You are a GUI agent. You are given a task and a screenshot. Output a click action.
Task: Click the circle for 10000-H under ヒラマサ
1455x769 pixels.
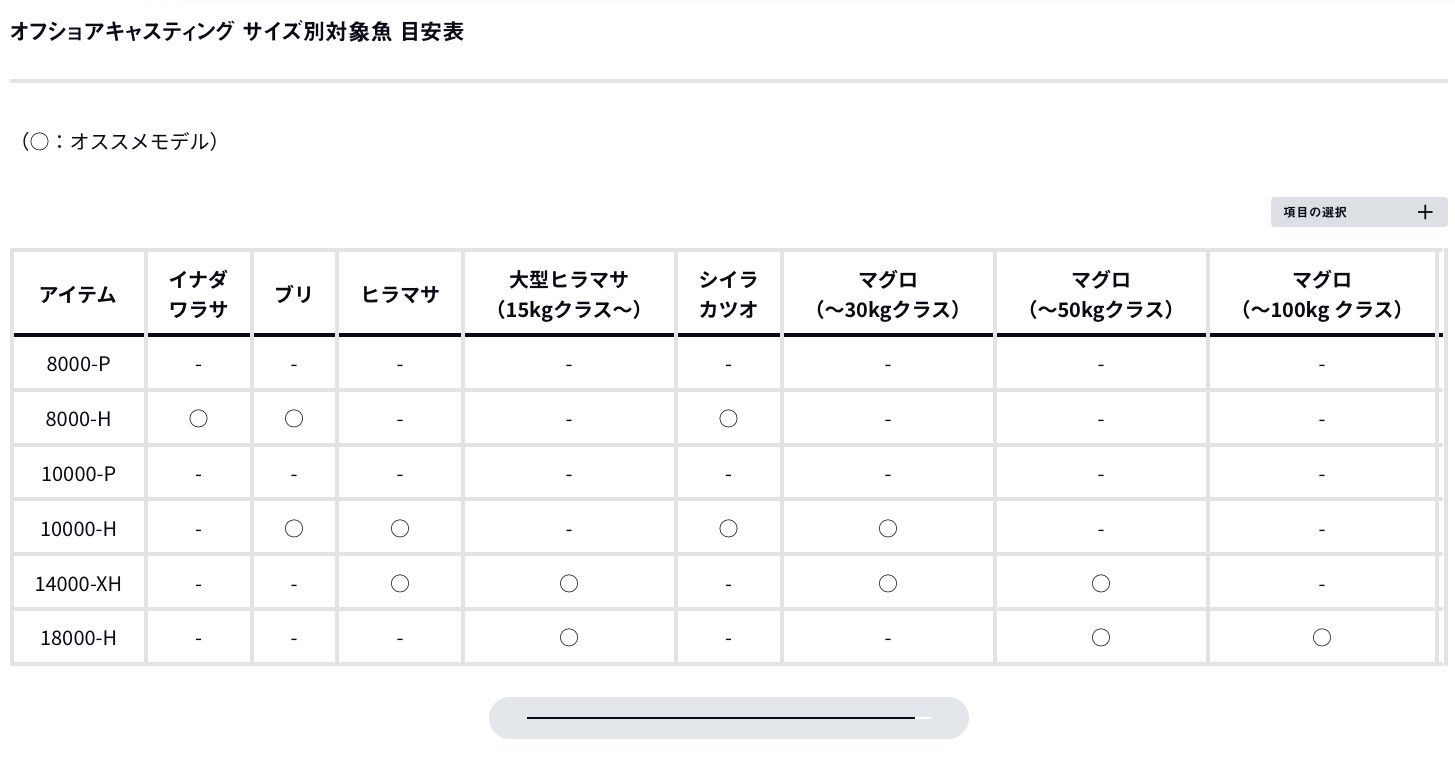(x=400, y=528)
